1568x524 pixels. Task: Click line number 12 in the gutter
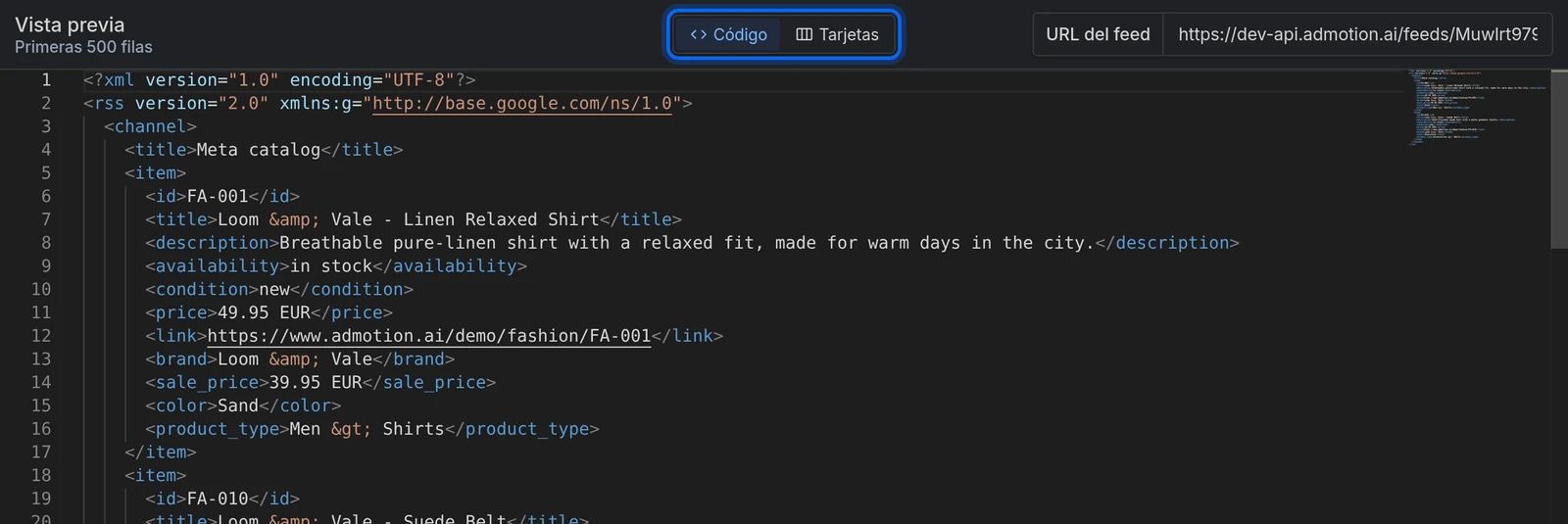point(41,336)
